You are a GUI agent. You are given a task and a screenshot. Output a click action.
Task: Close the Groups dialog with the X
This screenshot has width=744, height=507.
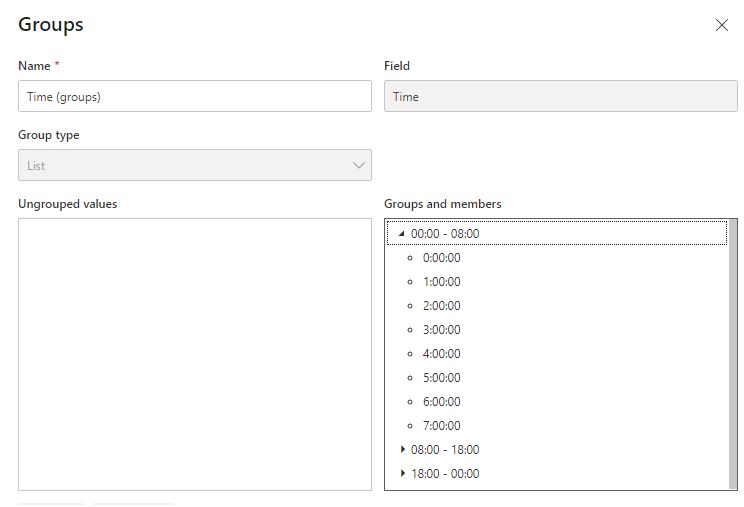(721, 25)
